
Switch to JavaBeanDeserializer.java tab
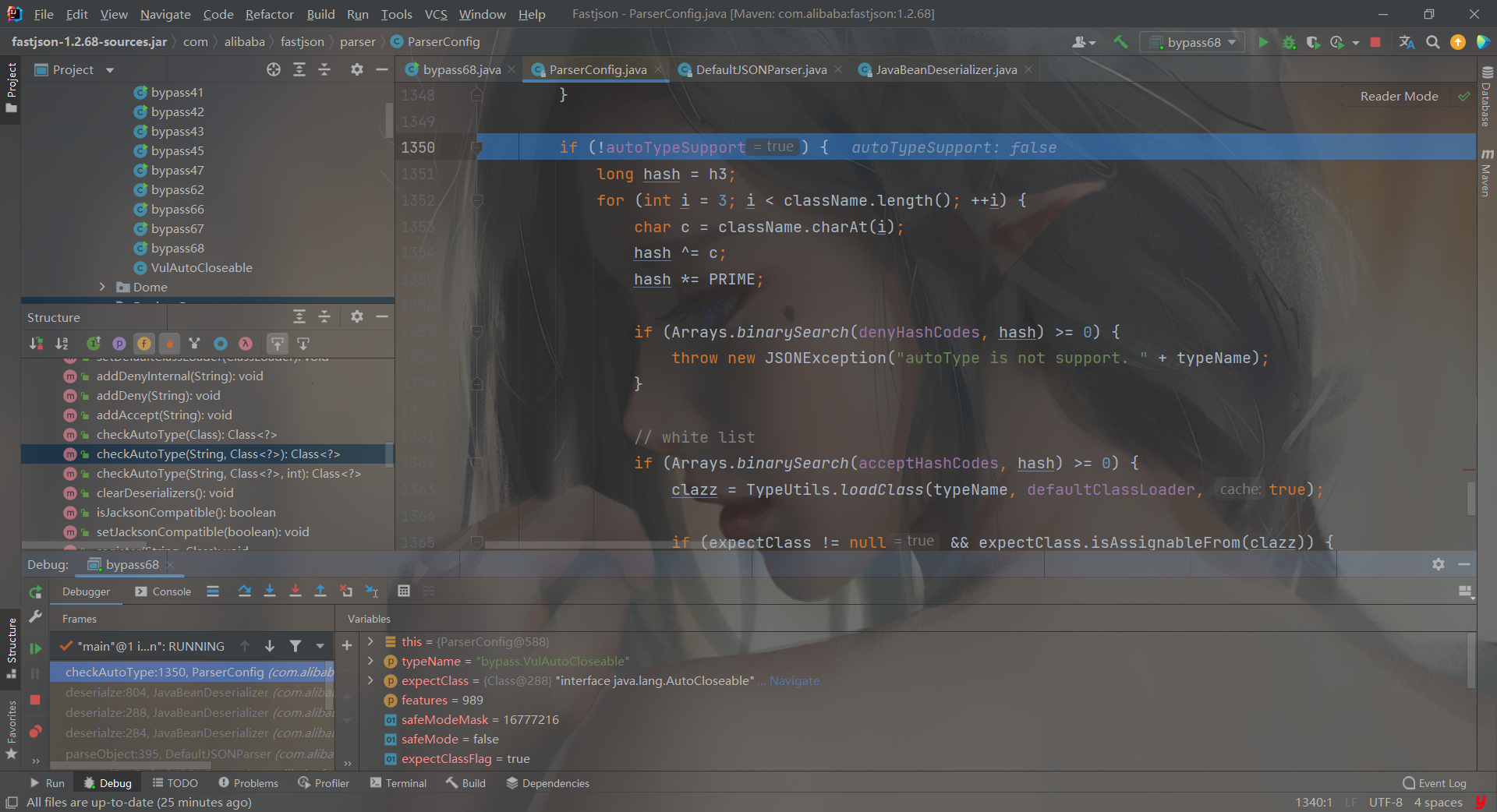point(946,69)
